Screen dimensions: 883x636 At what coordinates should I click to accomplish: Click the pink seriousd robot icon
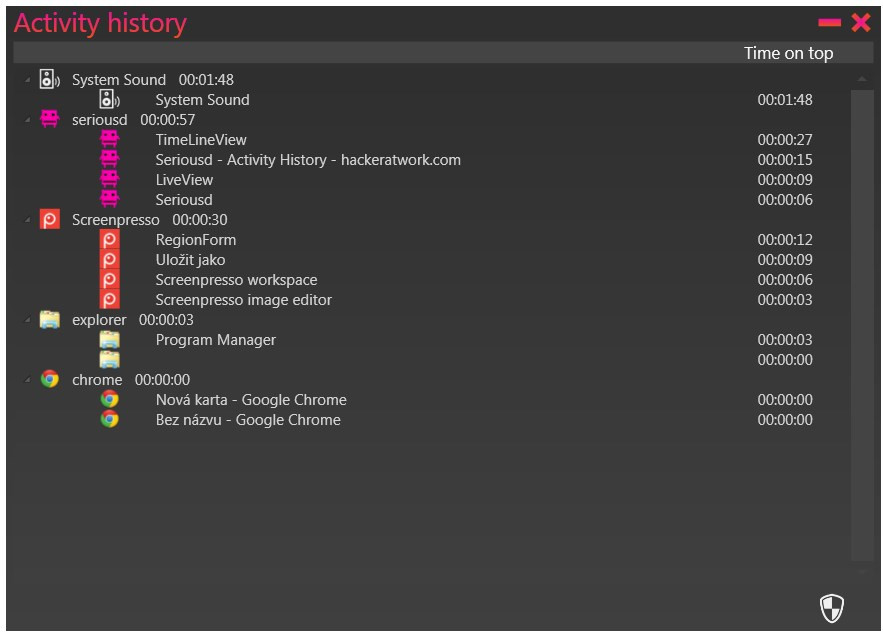click(x=50, y=119)
